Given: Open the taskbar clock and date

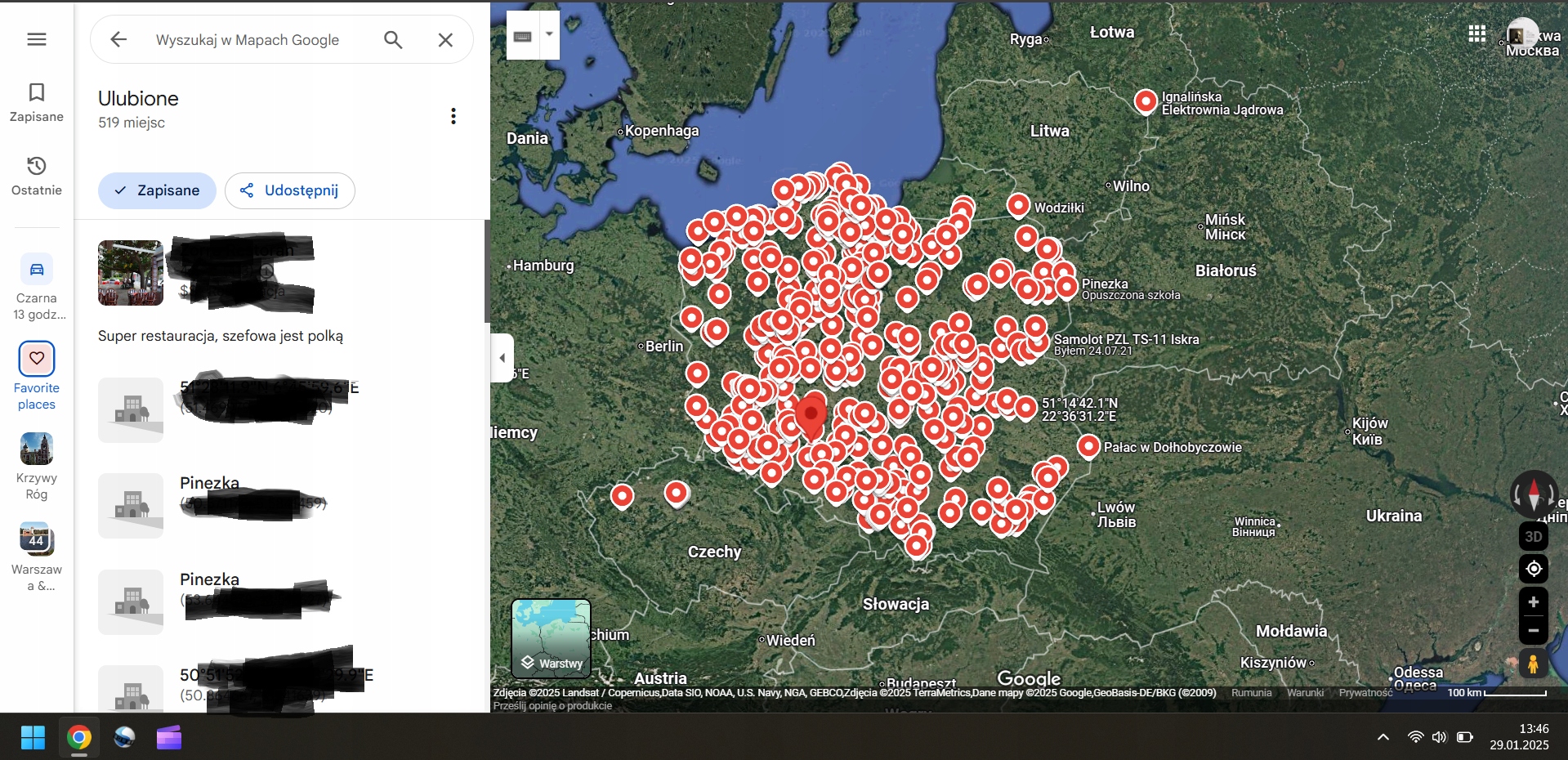Looking at the screenshot, I should tap(1519, 736).
